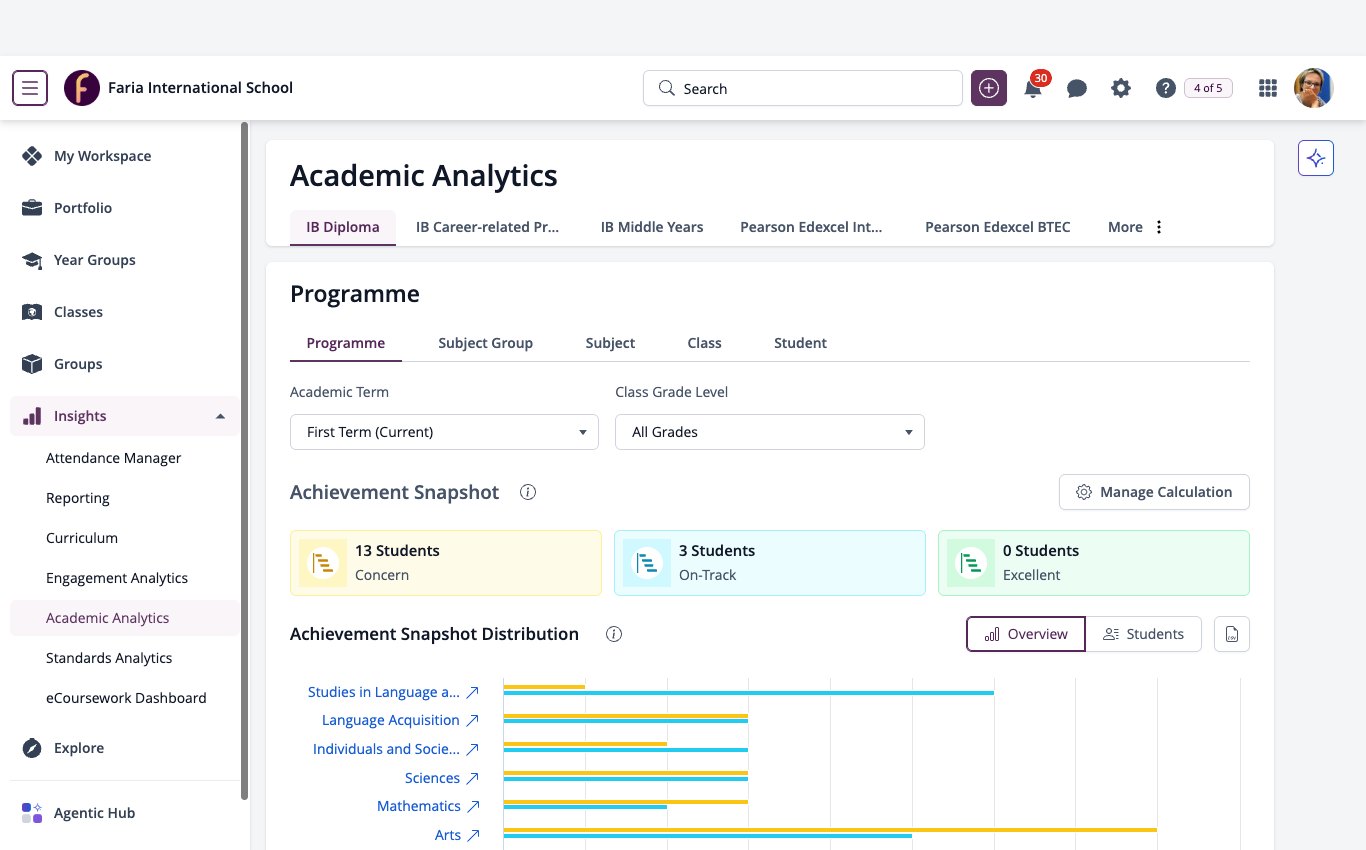This screenshot has width=1366, height=850.
Task: Click the Year Groups graduation cap icon
Action: point(32,260)
